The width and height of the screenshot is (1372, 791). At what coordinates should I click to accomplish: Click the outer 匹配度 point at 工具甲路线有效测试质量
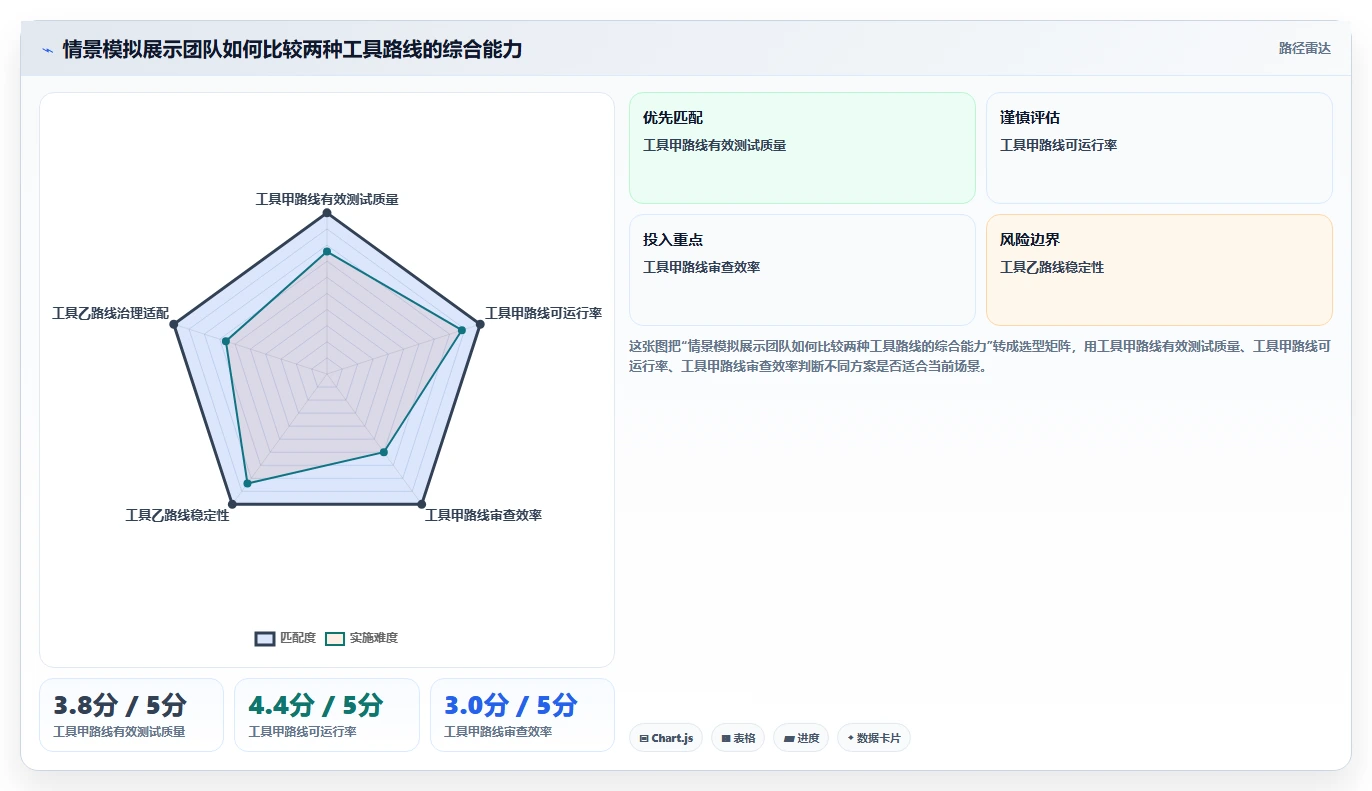[x=327, y=214]
